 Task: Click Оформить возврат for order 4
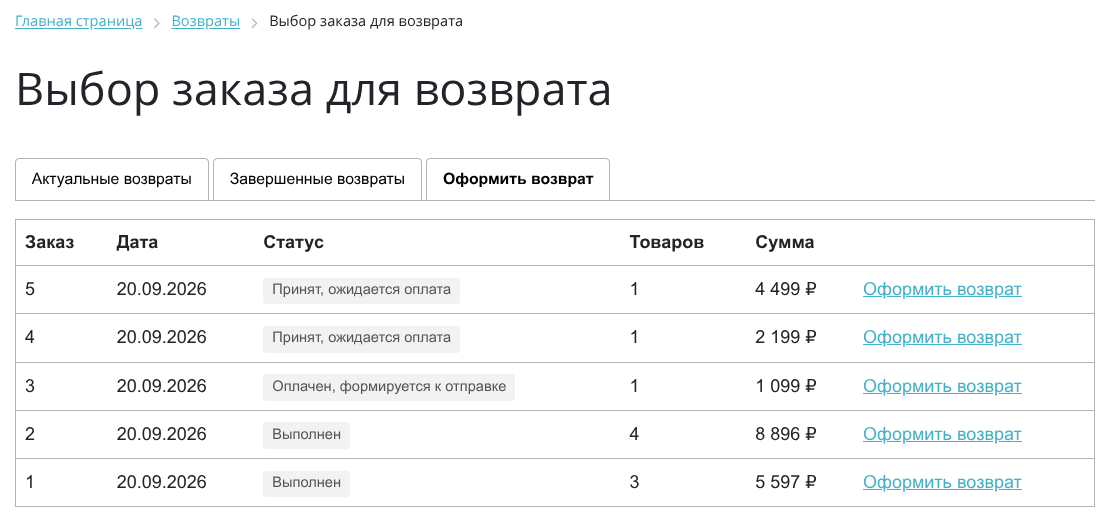click(x=942, y=337)
